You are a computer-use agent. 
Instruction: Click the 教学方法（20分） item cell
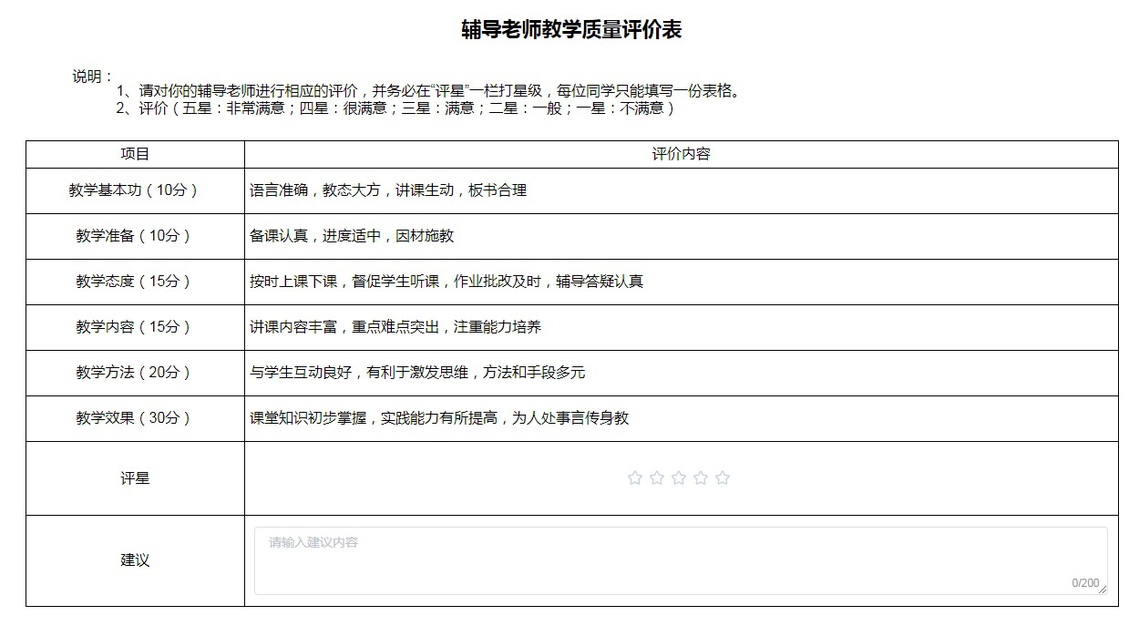(x=135, y=372)
